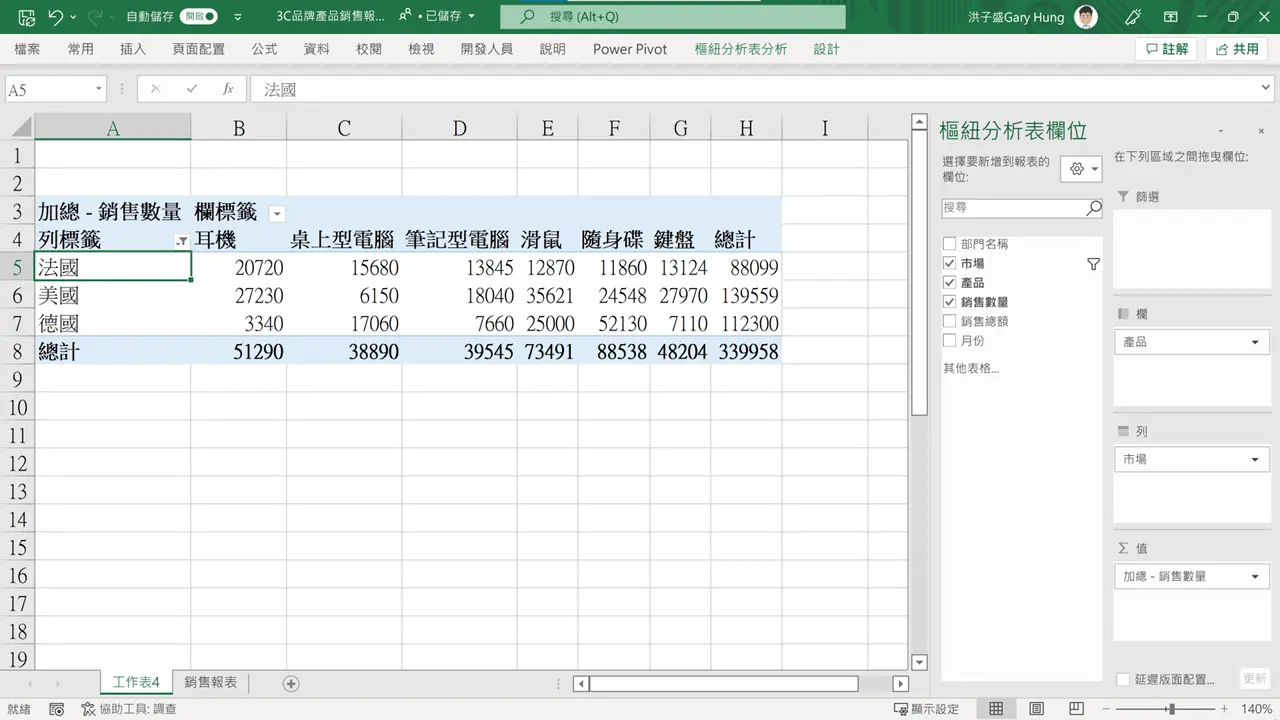Switch to the 插入 ribbon tab
This screenshot has height=720, width=1280.
coord(133,49)
